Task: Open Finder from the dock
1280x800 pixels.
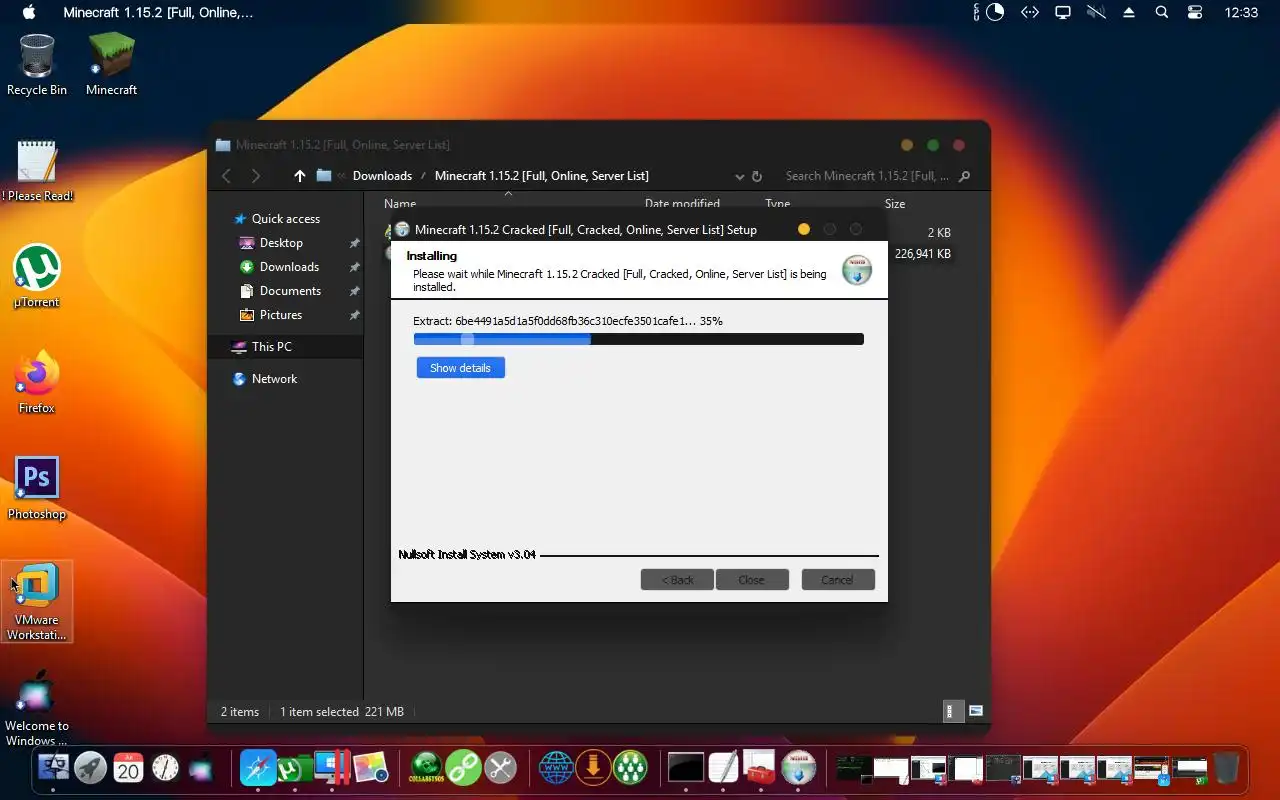Action: click(53, 768)
